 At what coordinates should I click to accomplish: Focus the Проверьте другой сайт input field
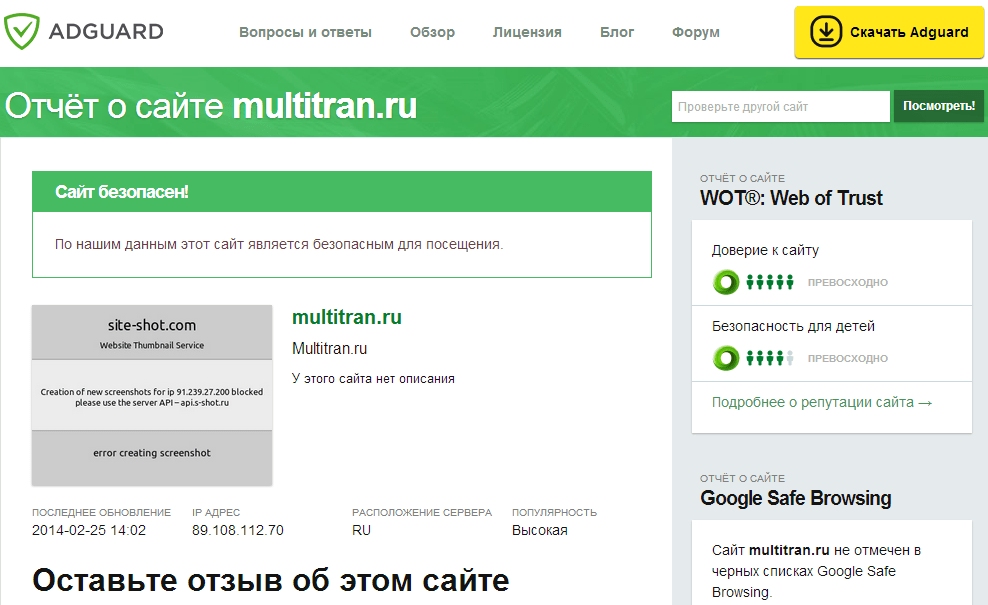click(781, 107)
